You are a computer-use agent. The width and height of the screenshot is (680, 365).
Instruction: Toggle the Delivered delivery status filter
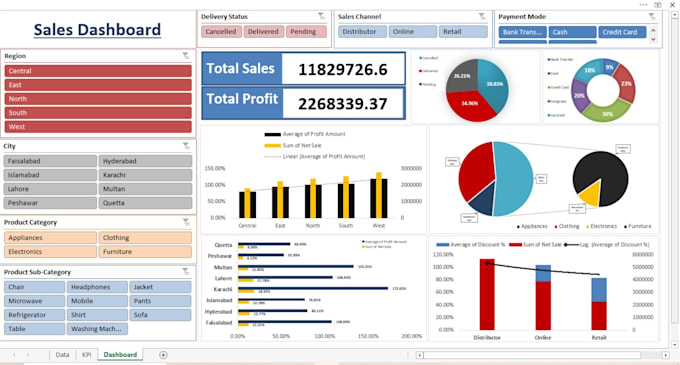[x=264, y=32]
